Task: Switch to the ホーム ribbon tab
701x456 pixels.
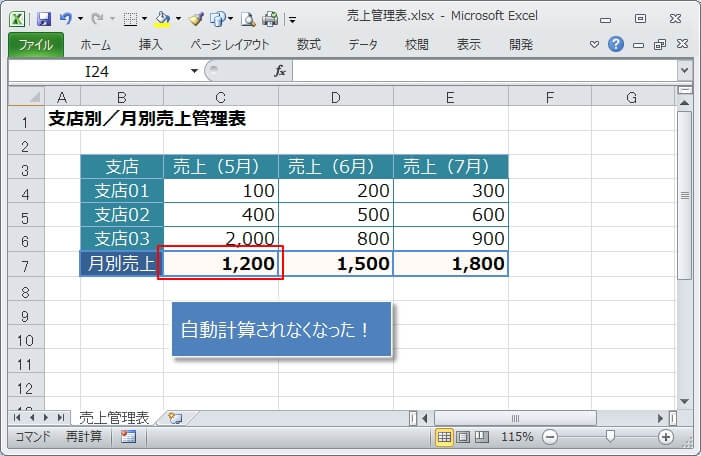Action: [96, 45]
